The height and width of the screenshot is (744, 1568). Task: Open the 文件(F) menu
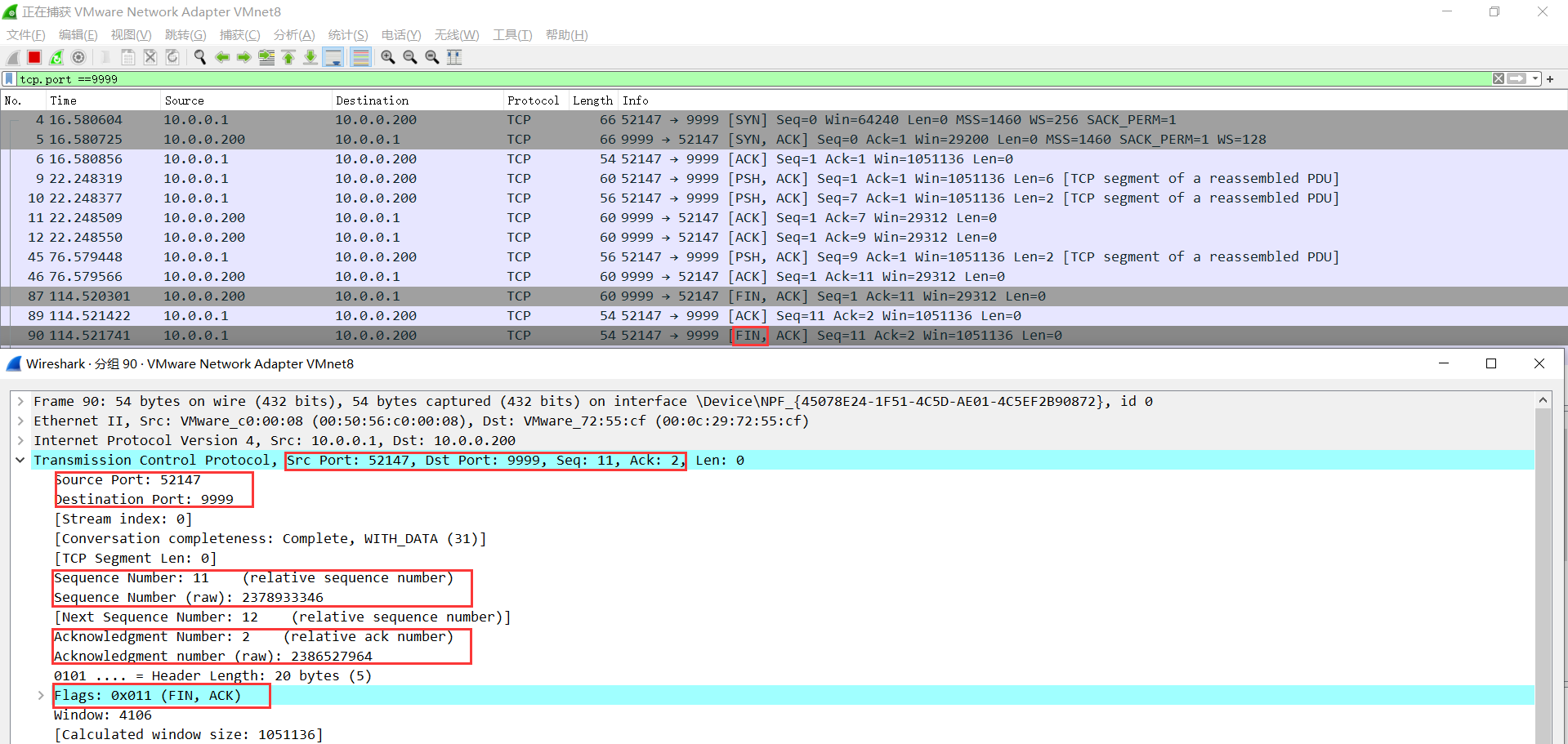tap(26, 35)
